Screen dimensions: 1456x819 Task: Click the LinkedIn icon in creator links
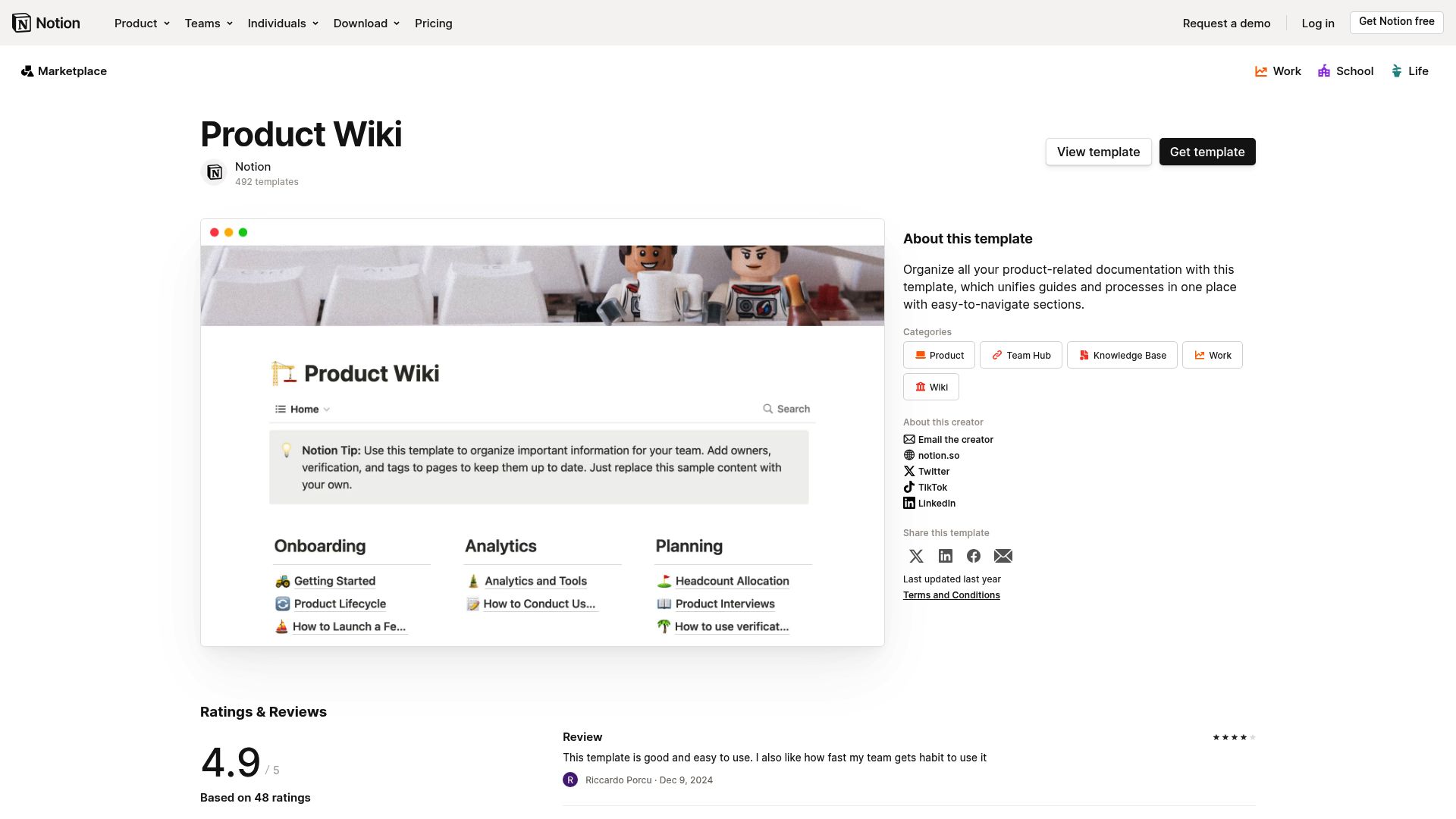click(x=909, y=504)
